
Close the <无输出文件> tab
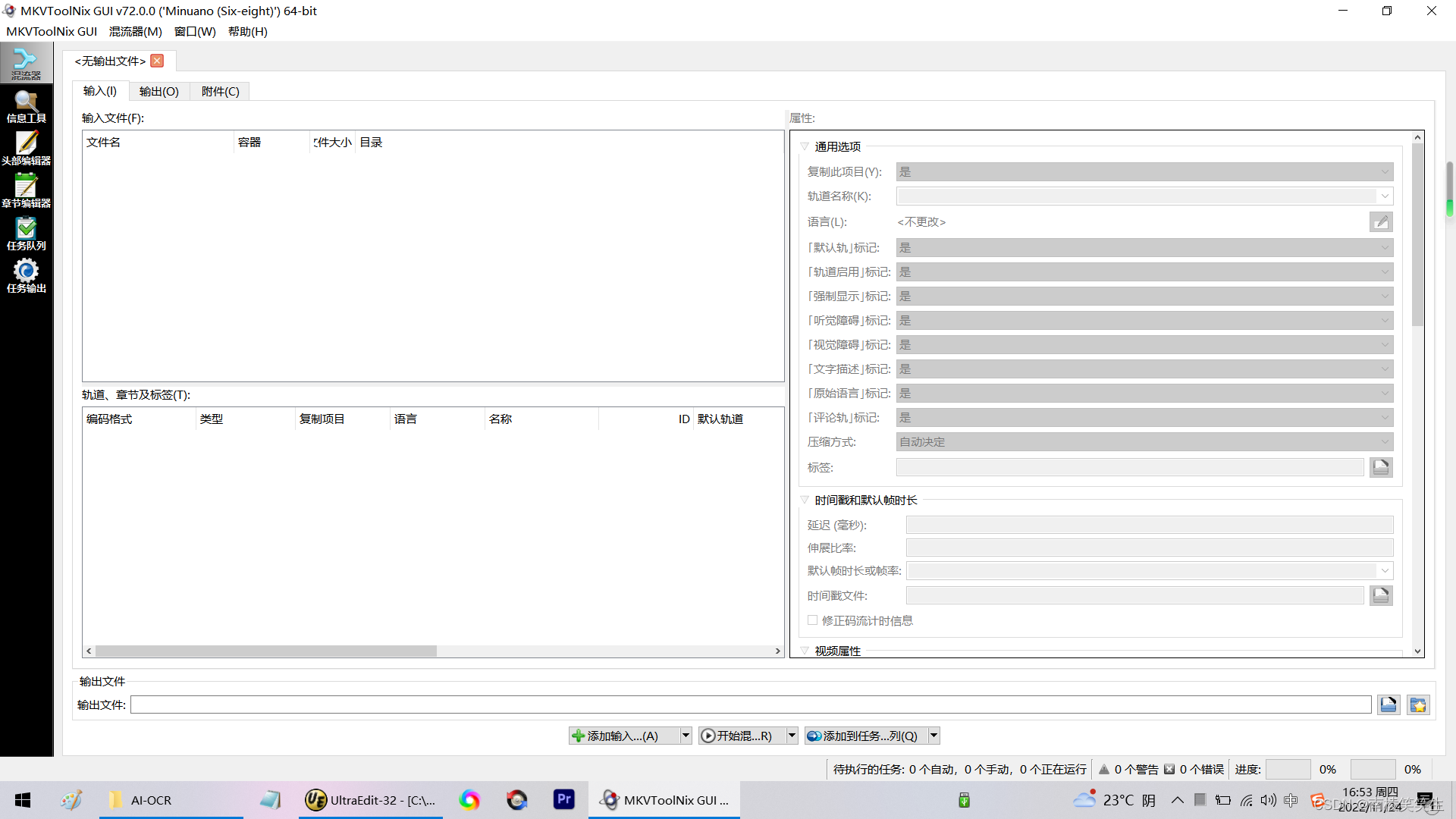click(x=157, y=61)
